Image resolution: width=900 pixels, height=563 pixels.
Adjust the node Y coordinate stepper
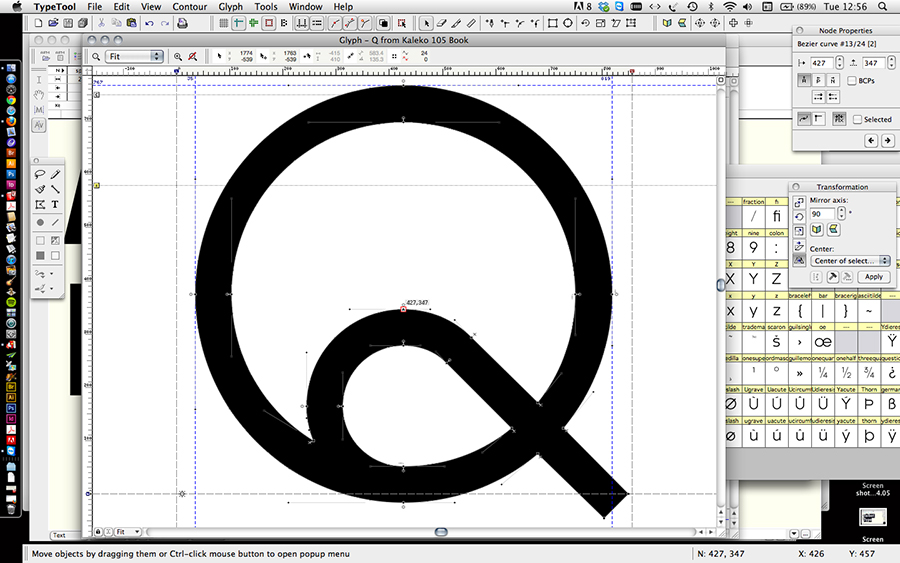891,63
